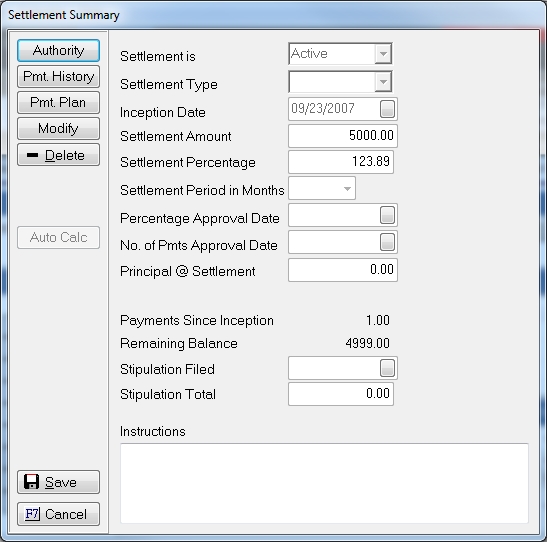
Task: Click inside the Instructions text area
Action: click(324, 483)
